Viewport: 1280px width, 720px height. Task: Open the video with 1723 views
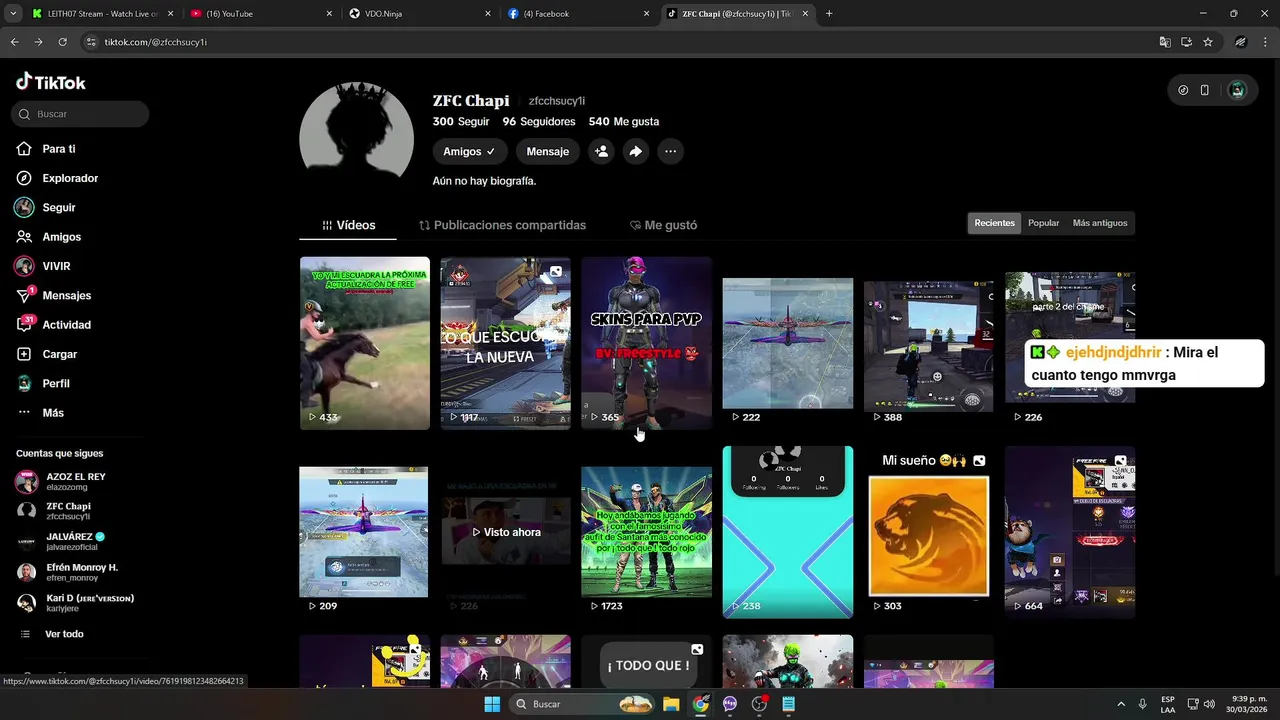click(x=647, y=532)
